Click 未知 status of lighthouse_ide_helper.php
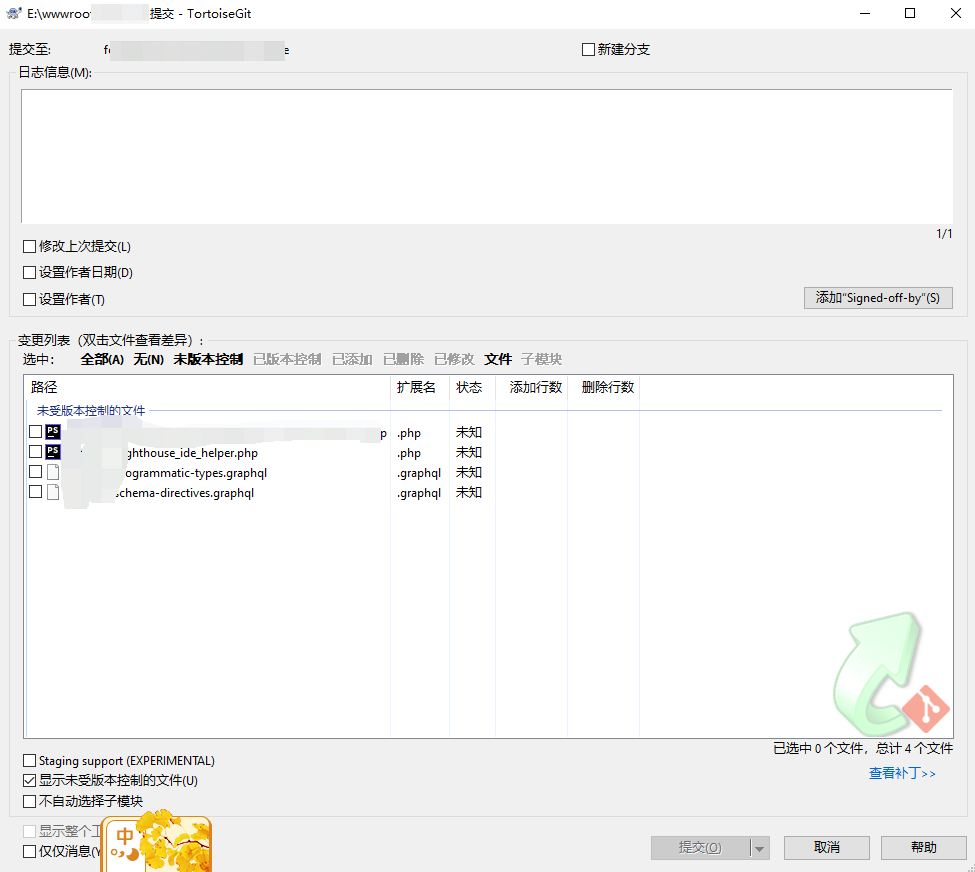 tap(468, 452)
